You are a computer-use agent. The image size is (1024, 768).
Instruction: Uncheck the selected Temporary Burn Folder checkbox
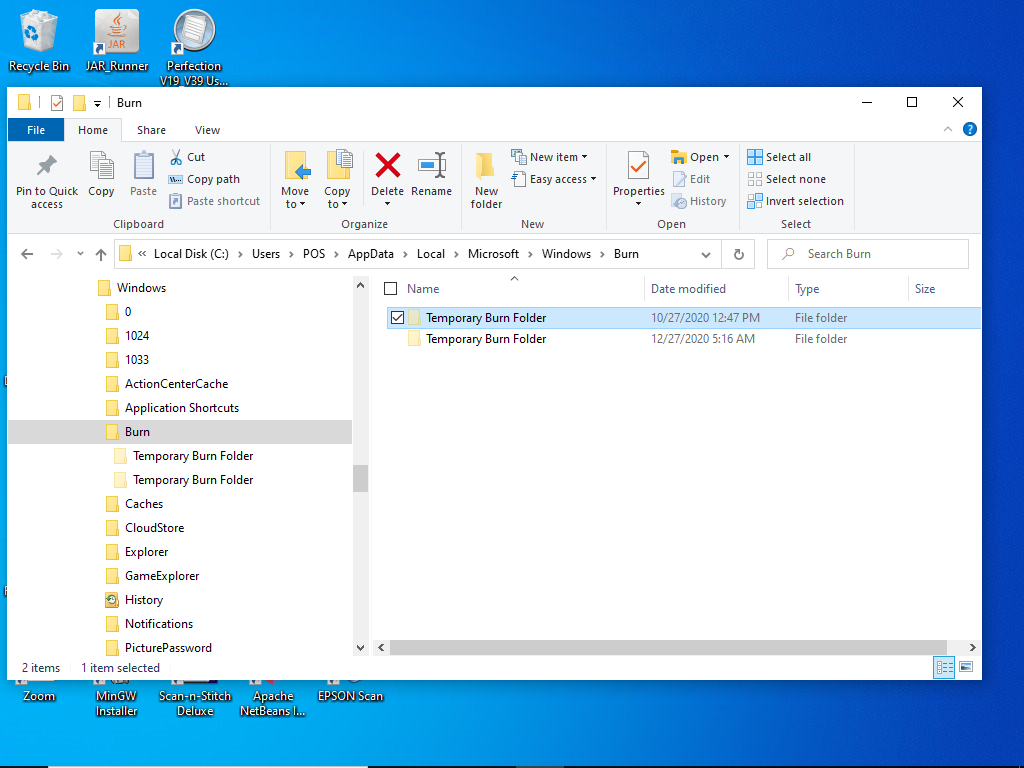click(397, 317)
